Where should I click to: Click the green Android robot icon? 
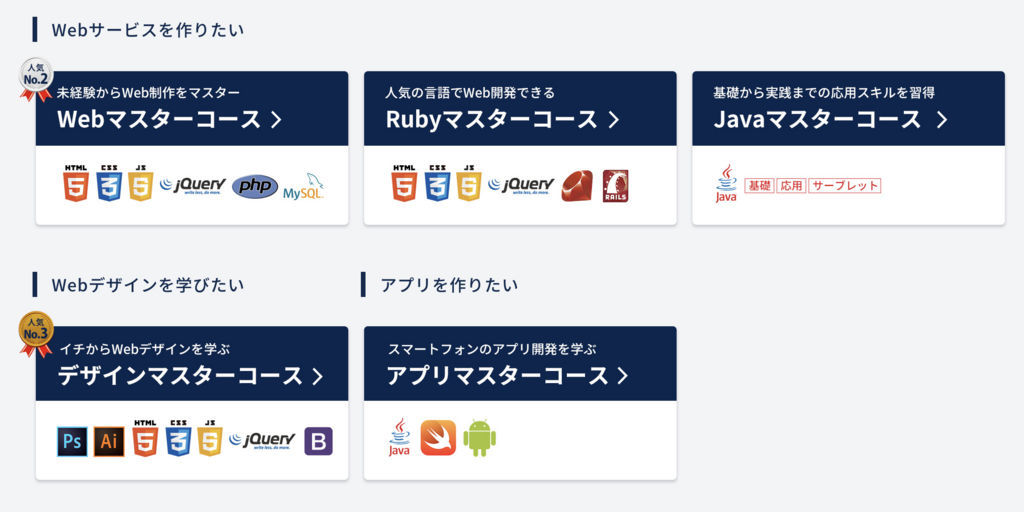[x=480, y=438]
